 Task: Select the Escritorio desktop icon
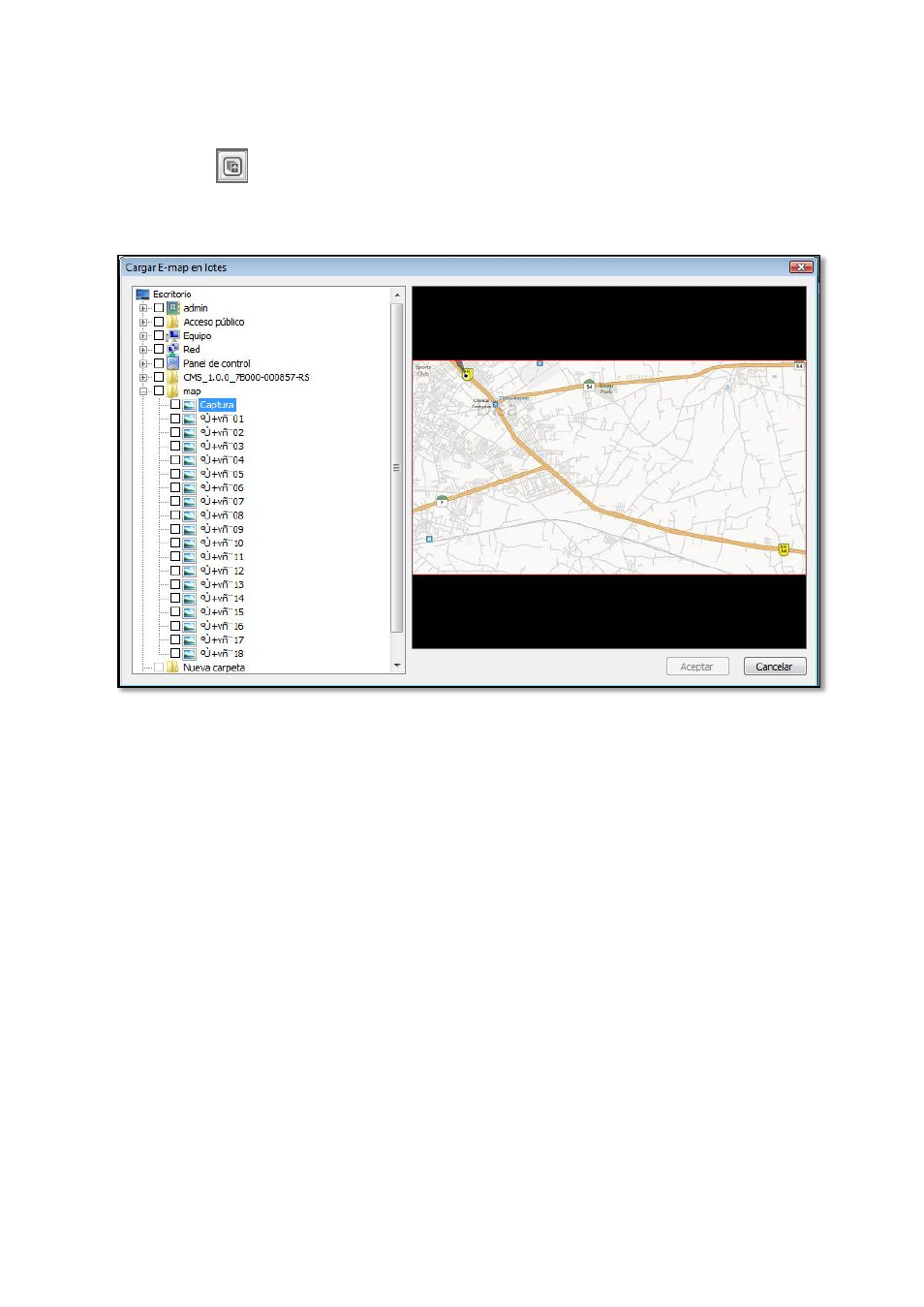click(142, 294)
